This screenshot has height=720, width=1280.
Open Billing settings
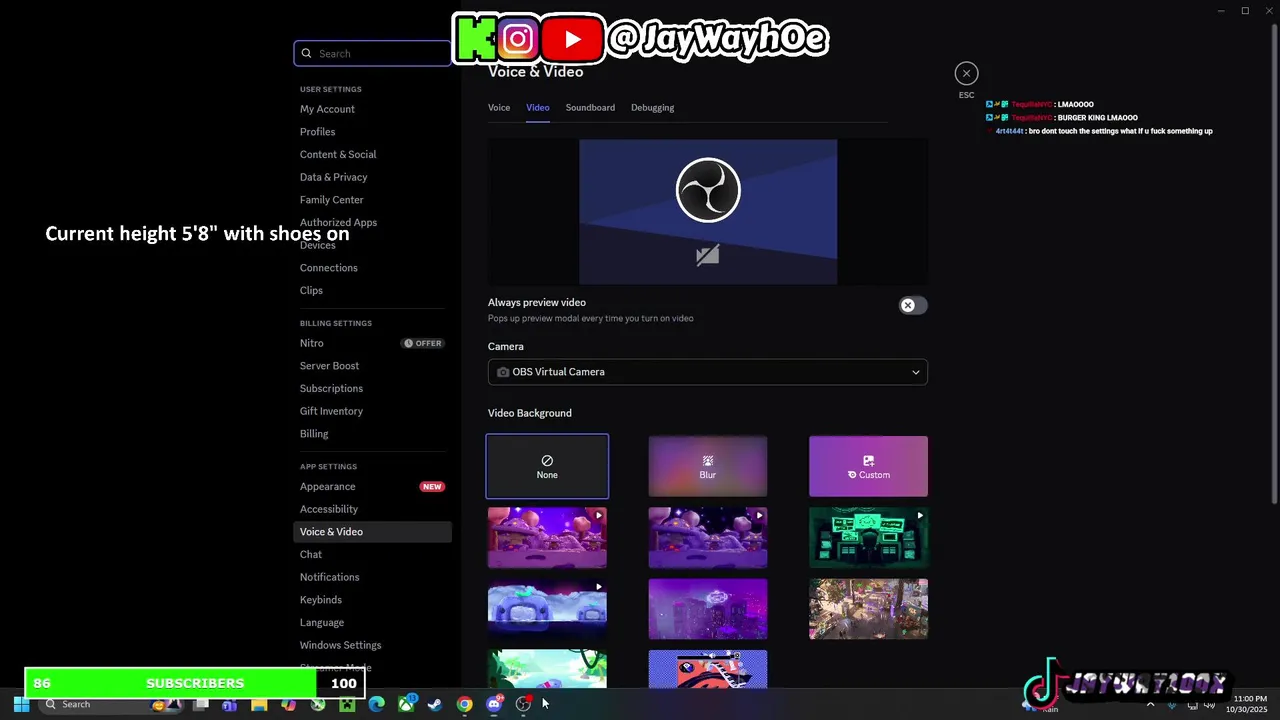[372, 434]
